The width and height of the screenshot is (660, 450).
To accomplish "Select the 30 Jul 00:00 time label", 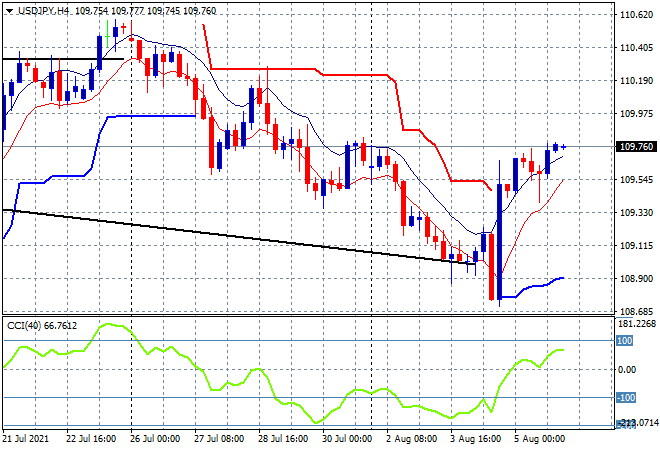I will click(347, 439).
